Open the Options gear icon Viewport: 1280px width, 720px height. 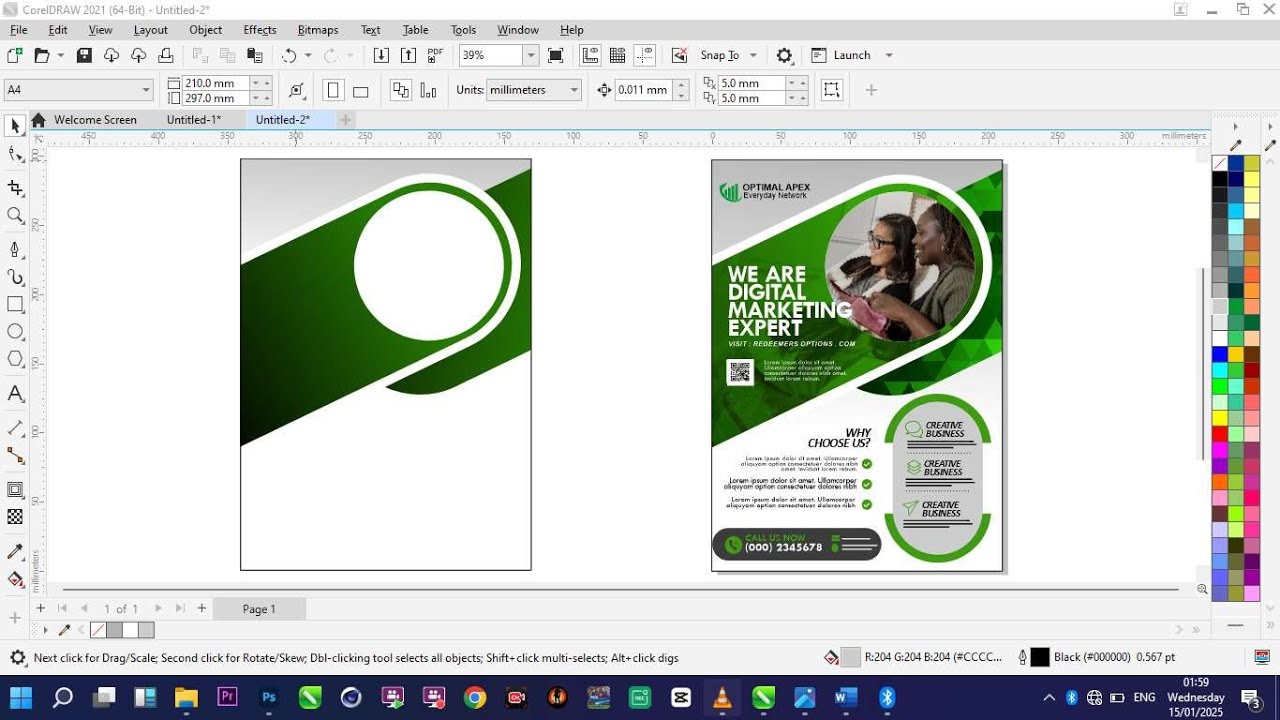point(785,55)
